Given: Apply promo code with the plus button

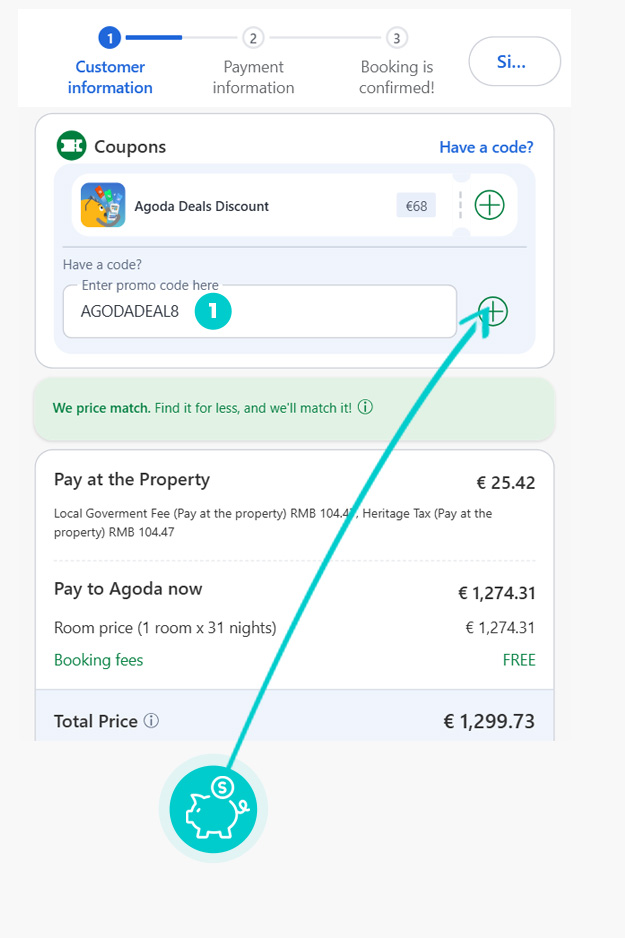Looking at the screenshot, I should 492,311.
